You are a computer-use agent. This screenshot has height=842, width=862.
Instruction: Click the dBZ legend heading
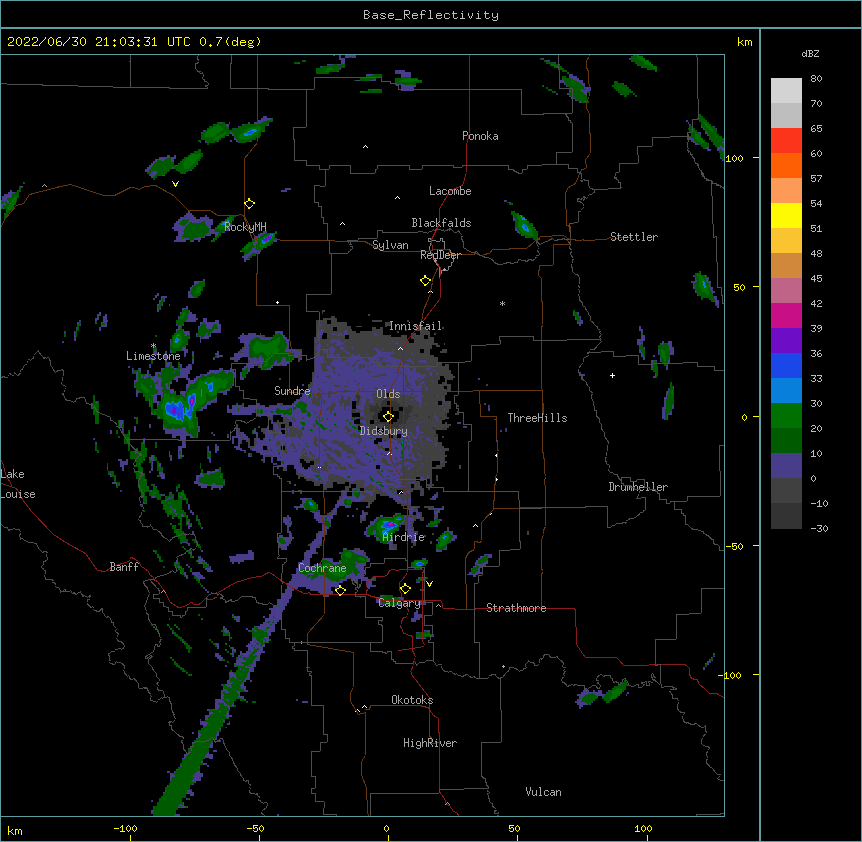810,54
